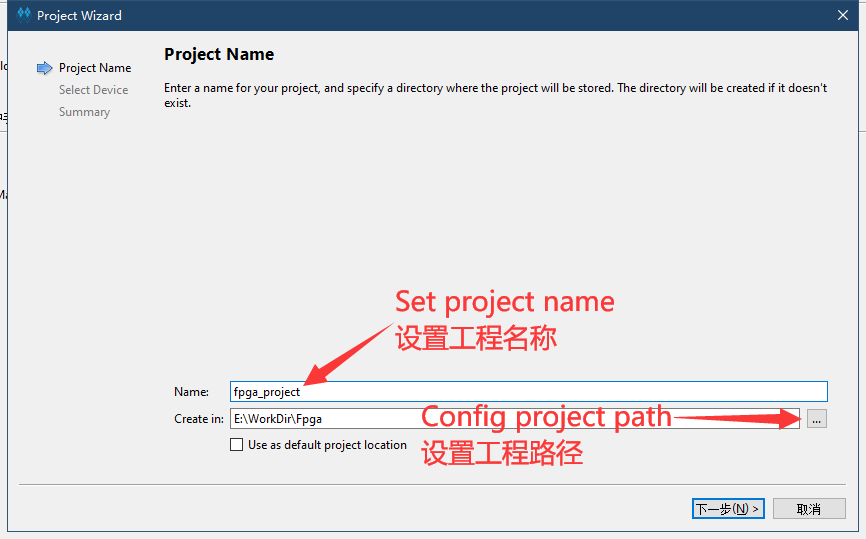Click the 'Name:' field label

(x=191, y=392)
